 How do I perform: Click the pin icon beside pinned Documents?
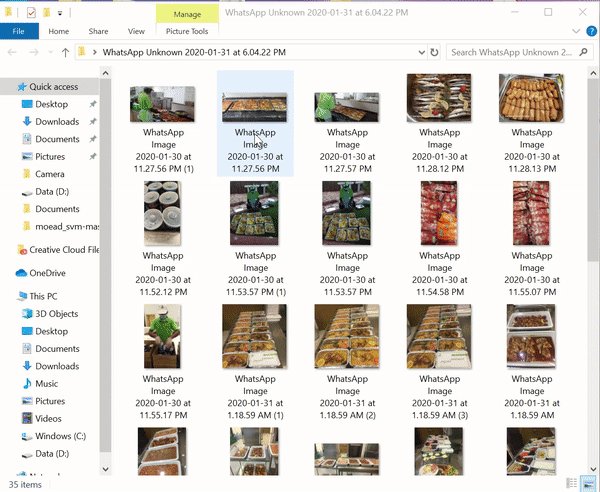click(93, 139)
